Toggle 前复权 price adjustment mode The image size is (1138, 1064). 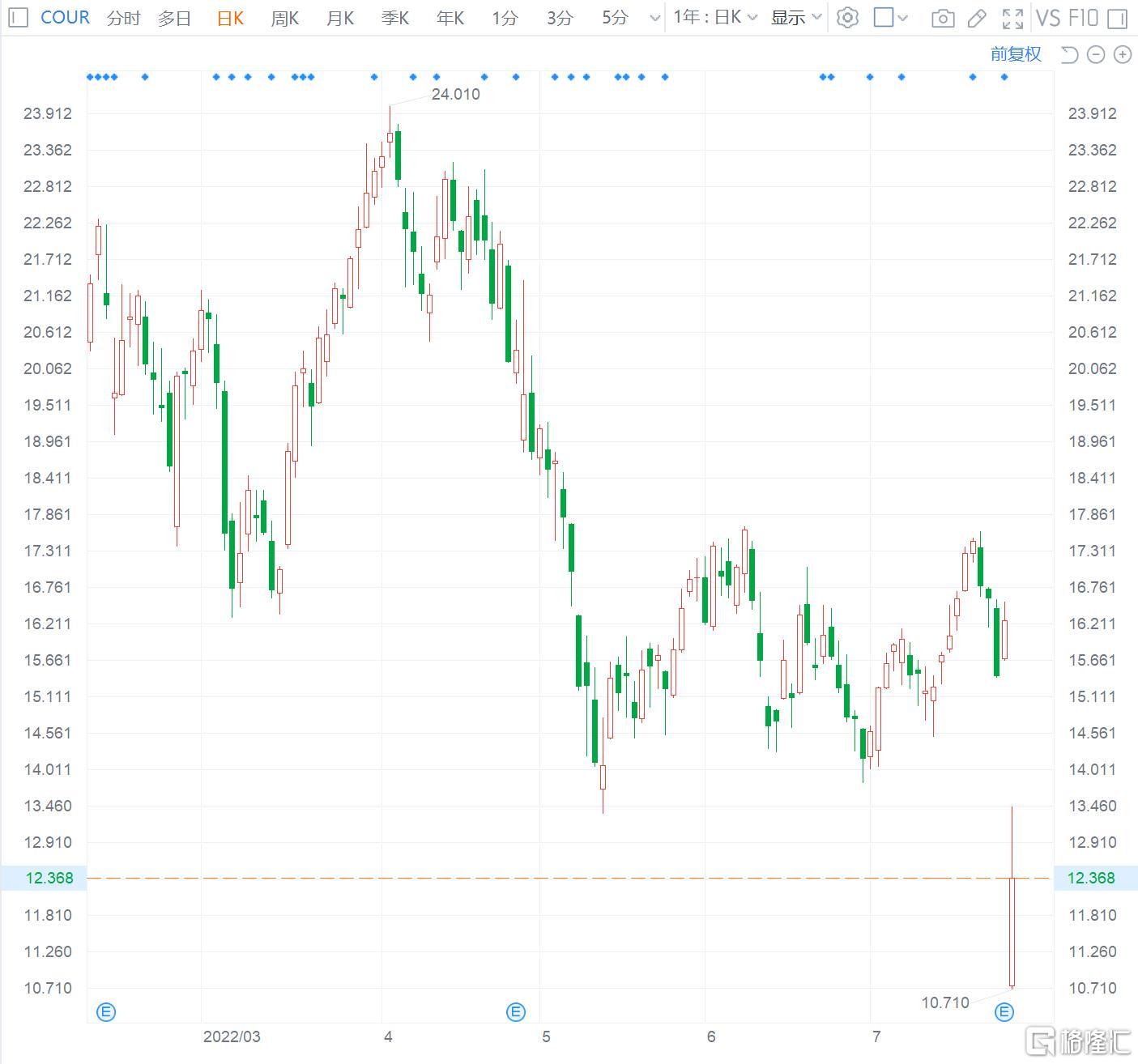pyautogui.click(x=1016, y=54)
